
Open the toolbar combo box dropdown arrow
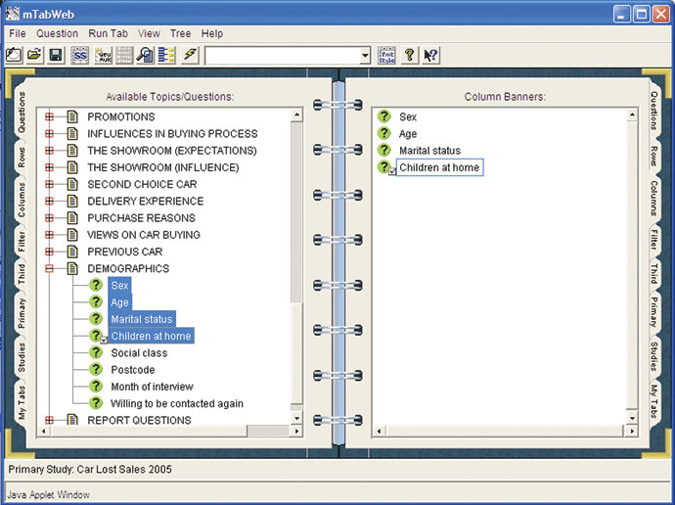click(x=365, y=56)
